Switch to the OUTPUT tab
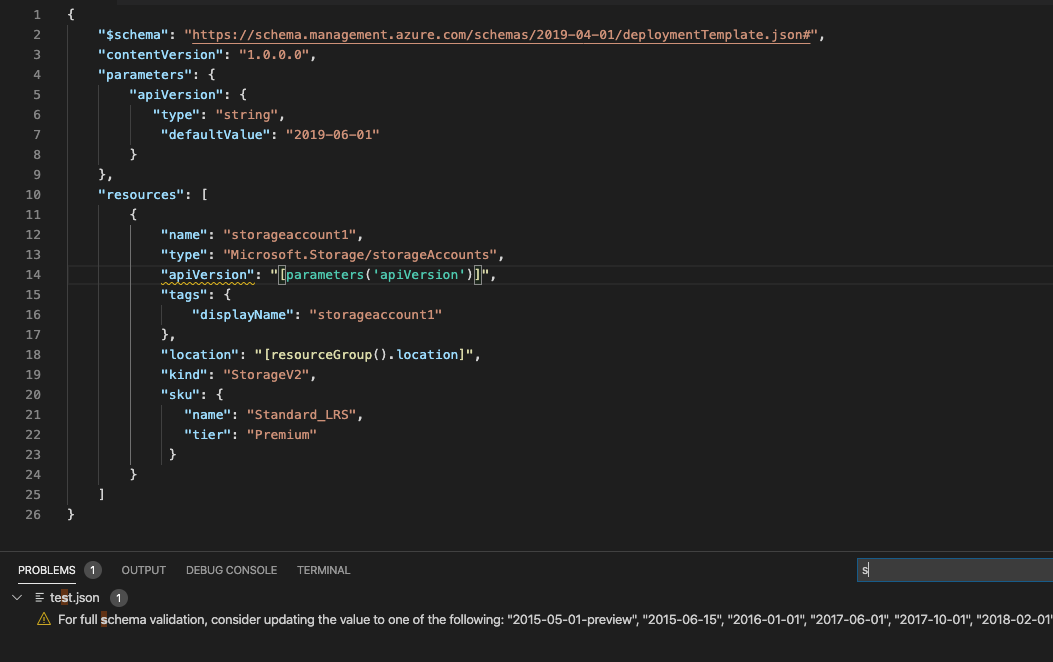The width and height of the screenshot is (1053, 662). pos(143,570)
